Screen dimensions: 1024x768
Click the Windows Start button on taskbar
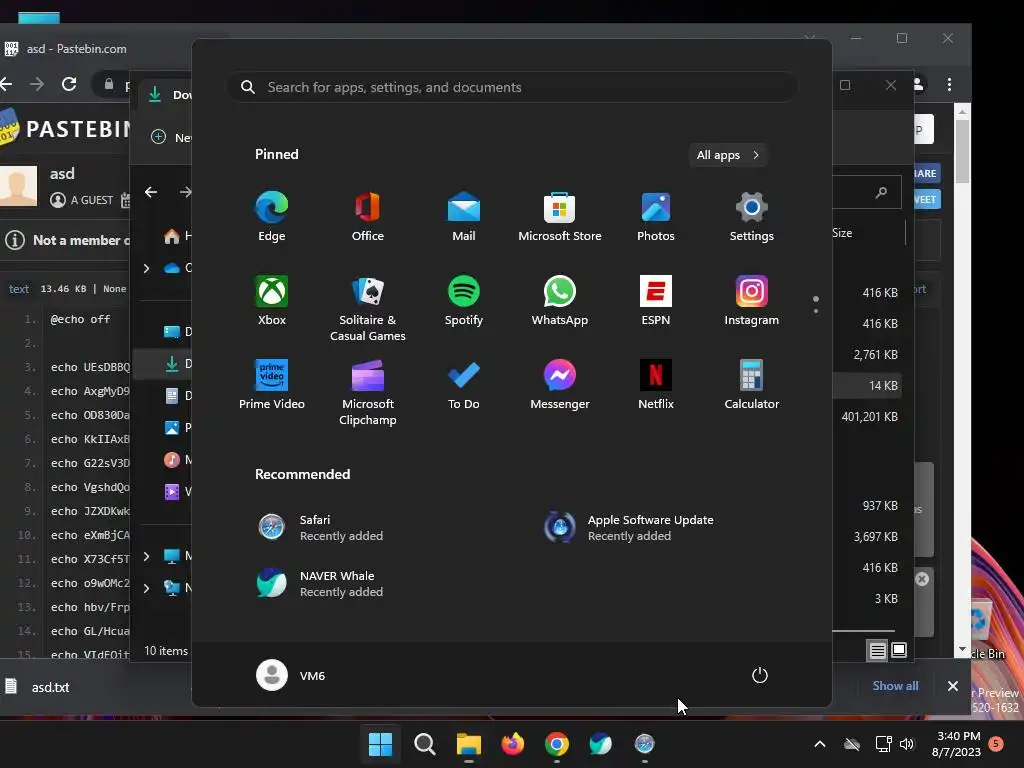pyautogui.click(x=380, y=744)
